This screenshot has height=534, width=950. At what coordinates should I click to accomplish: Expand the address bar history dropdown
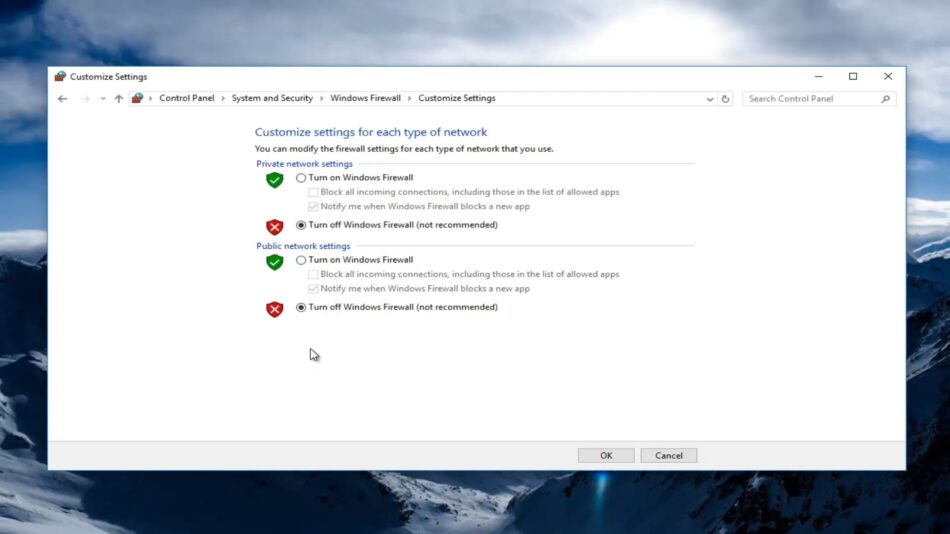[710, 99]
